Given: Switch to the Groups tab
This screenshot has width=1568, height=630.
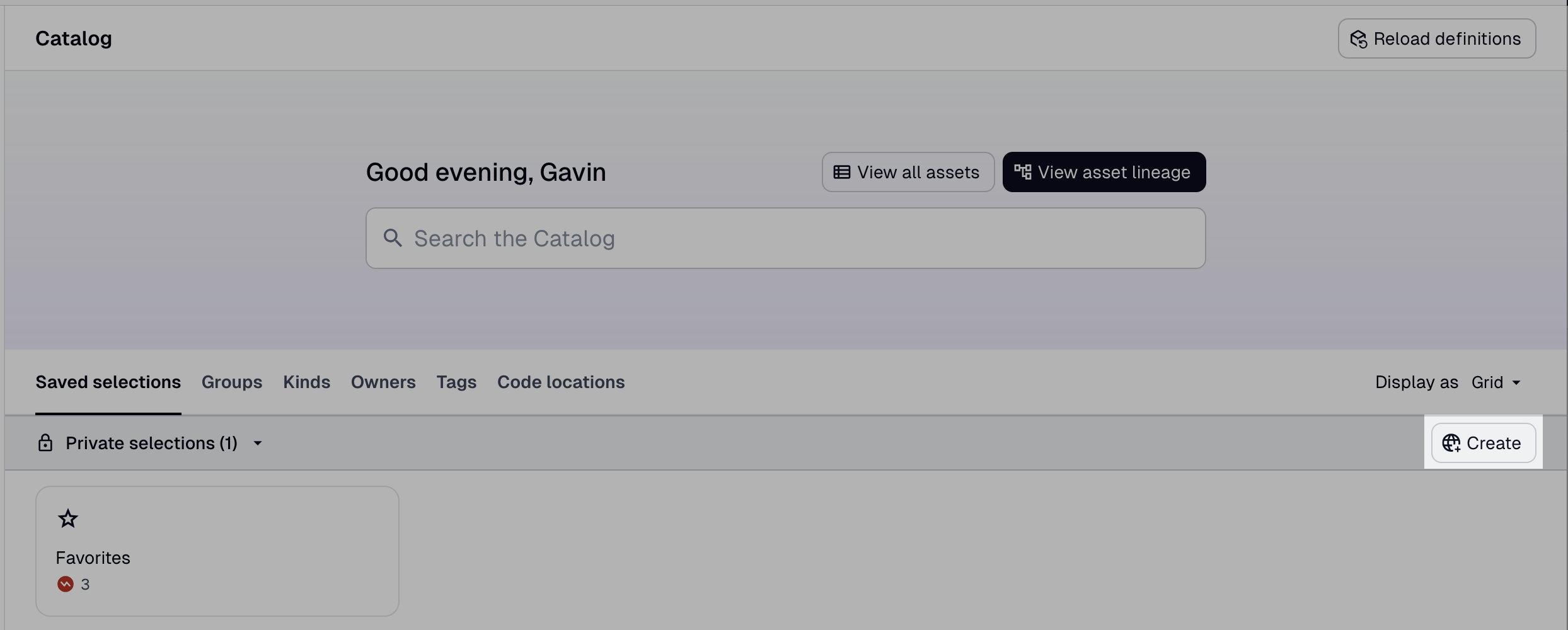Looking at the screenshot, I should (x=231, y=382).
